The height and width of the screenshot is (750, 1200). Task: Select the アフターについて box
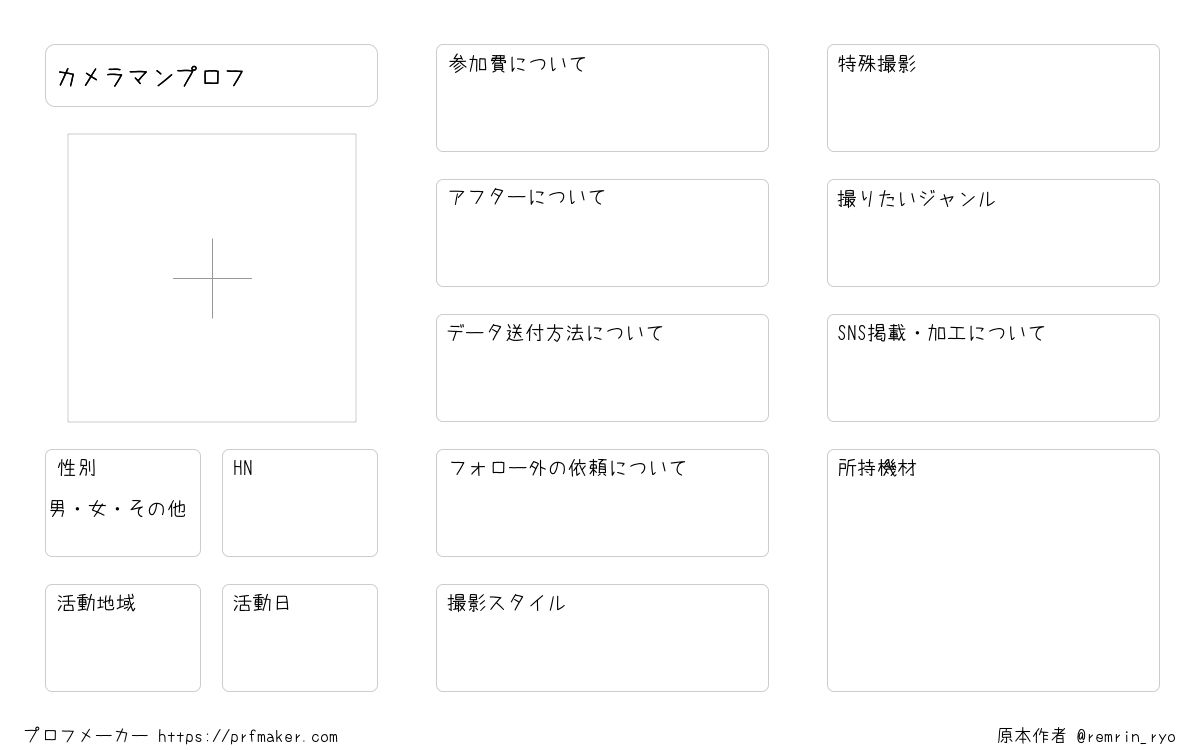(x=602, y=233)
